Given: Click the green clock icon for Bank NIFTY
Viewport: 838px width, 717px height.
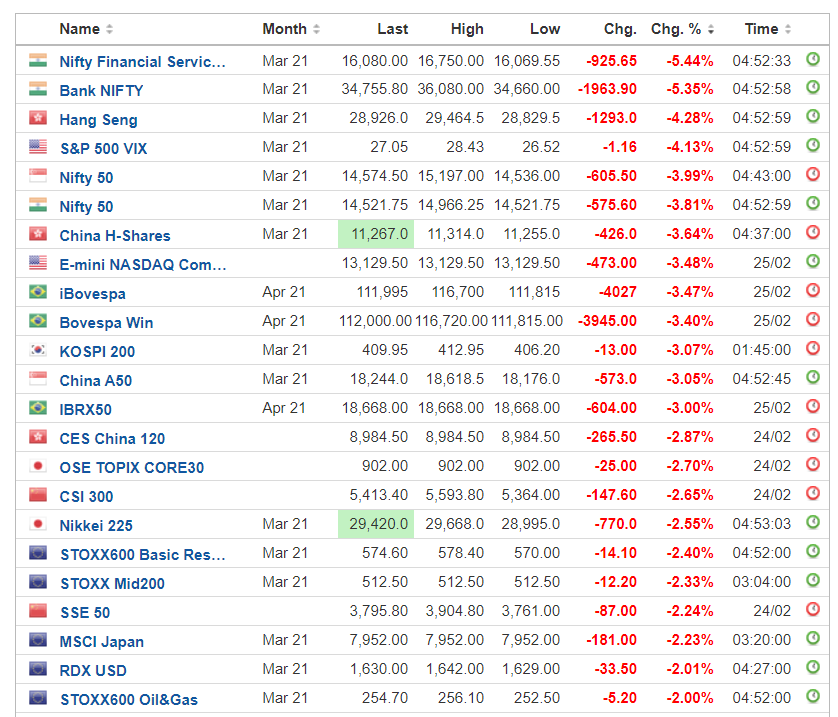Looking at the screenshot, I should coord(812,87).
